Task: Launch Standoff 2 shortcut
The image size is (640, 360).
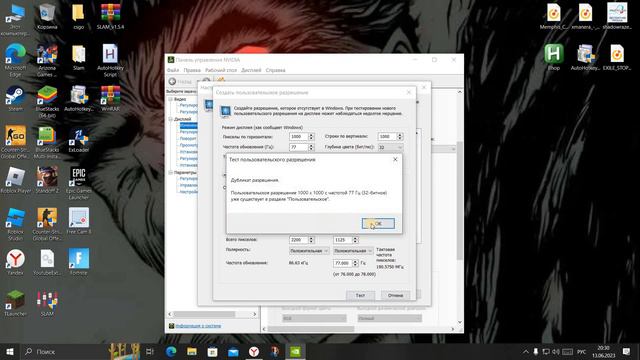Action: (47, 180)
